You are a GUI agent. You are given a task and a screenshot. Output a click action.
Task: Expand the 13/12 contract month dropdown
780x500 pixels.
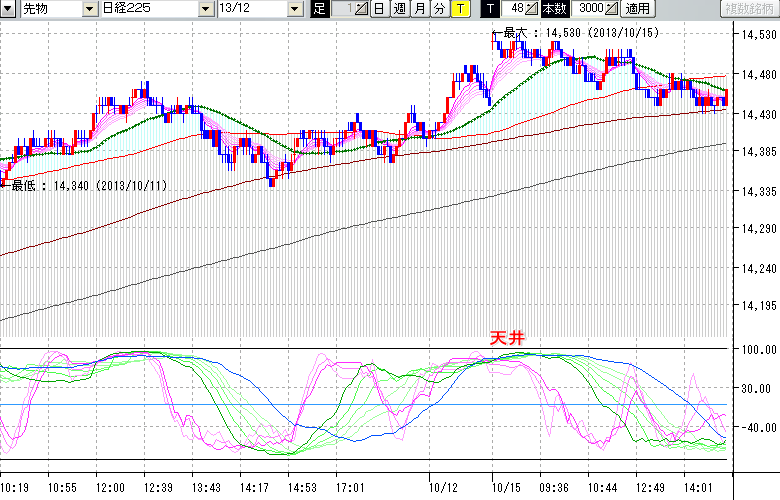[x=294, y=9]
